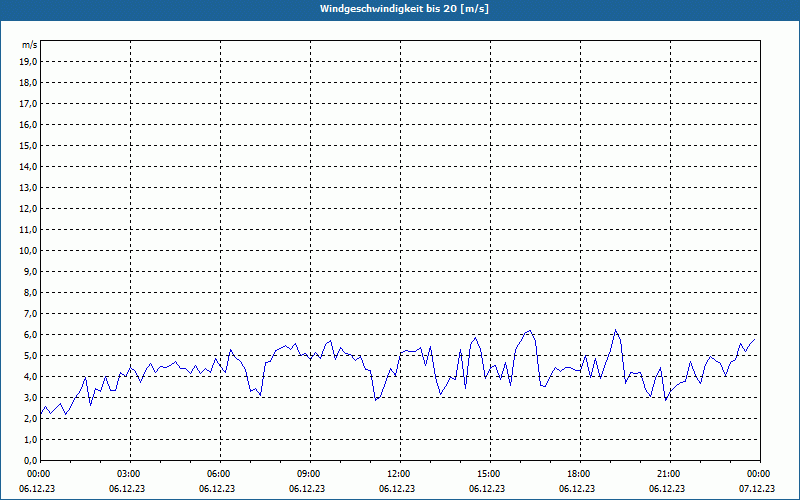800x500 pixels.
Task: Click the 'm/s' unit label
Action: click(29, 45)
